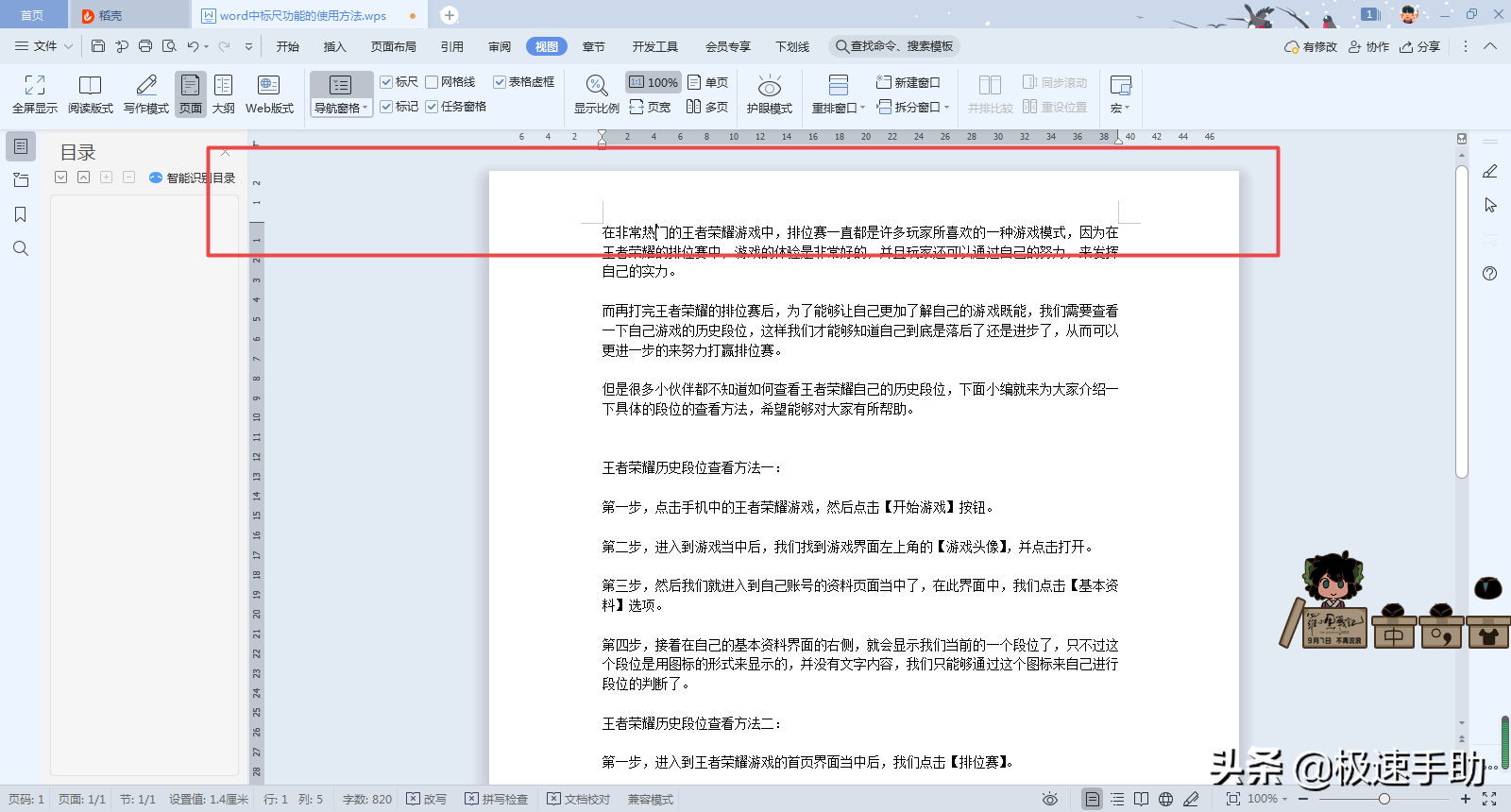The height and width of the screenshot is (812, 1511).
Task: Turn on 护眼模式 eye protection mode
Action: coord(770,94)
